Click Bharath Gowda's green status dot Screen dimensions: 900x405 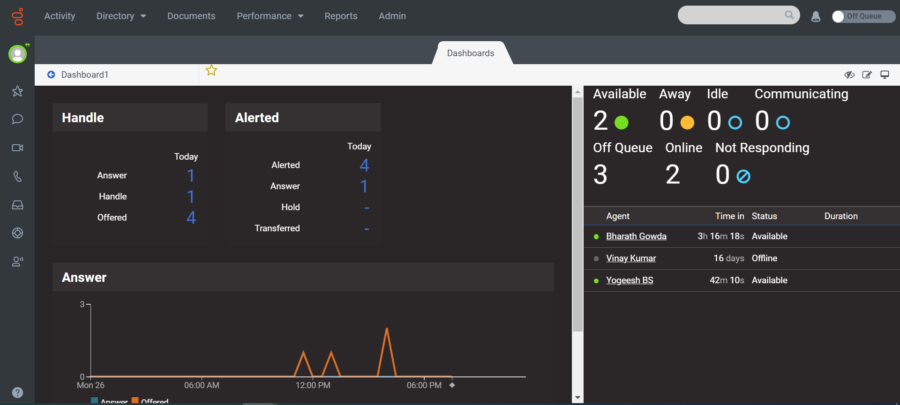pyautogui.click(x=596, y=236)
